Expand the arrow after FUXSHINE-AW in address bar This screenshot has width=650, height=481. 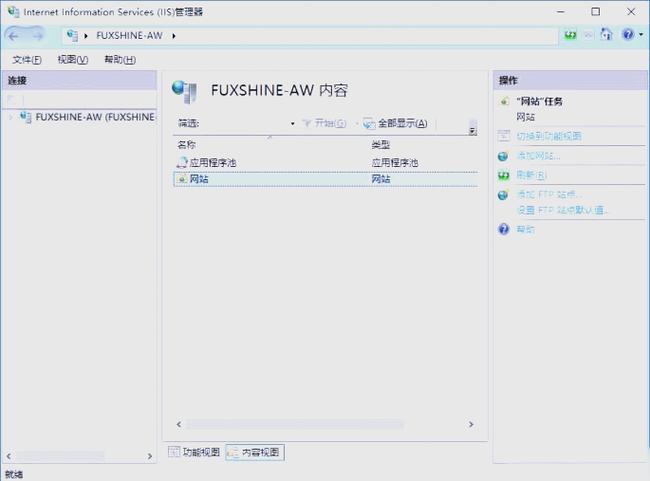coord(174,36)
